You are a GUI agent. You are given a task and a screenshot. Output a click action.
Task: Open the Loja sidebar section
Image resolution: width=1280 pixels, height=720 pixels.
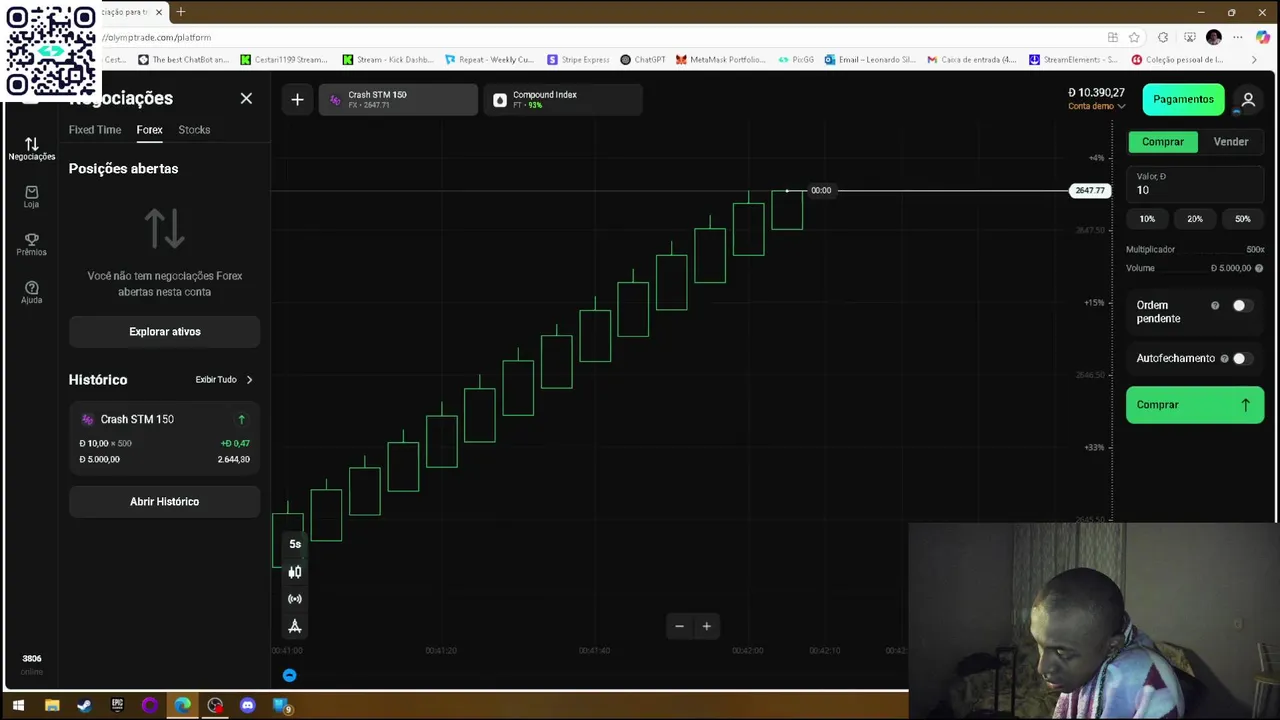point(31,196)
